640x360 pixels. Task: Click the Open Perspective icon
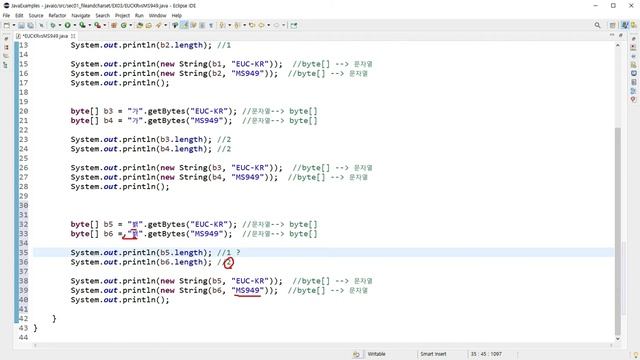click(613, 25)
